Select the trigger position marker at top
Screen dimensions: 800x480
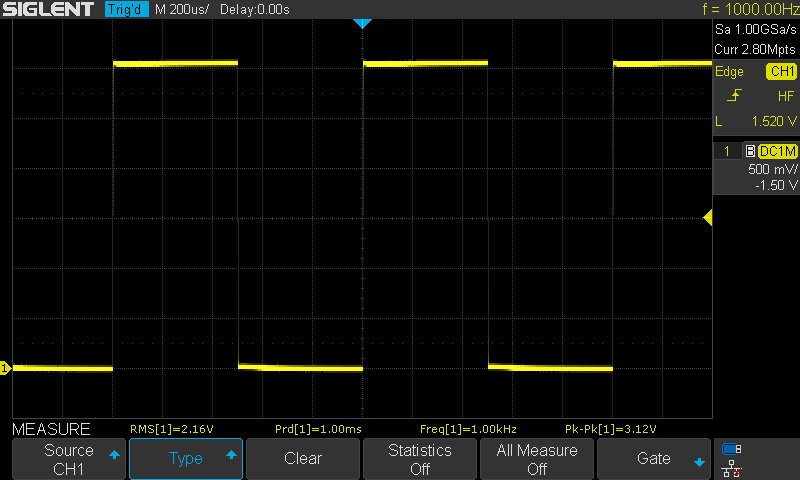pos(362,23)
